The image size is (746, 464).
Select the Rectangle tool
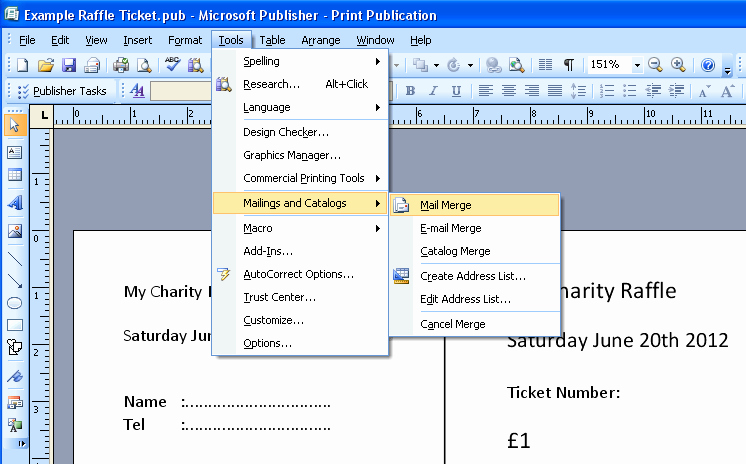(x=15, y=325)
